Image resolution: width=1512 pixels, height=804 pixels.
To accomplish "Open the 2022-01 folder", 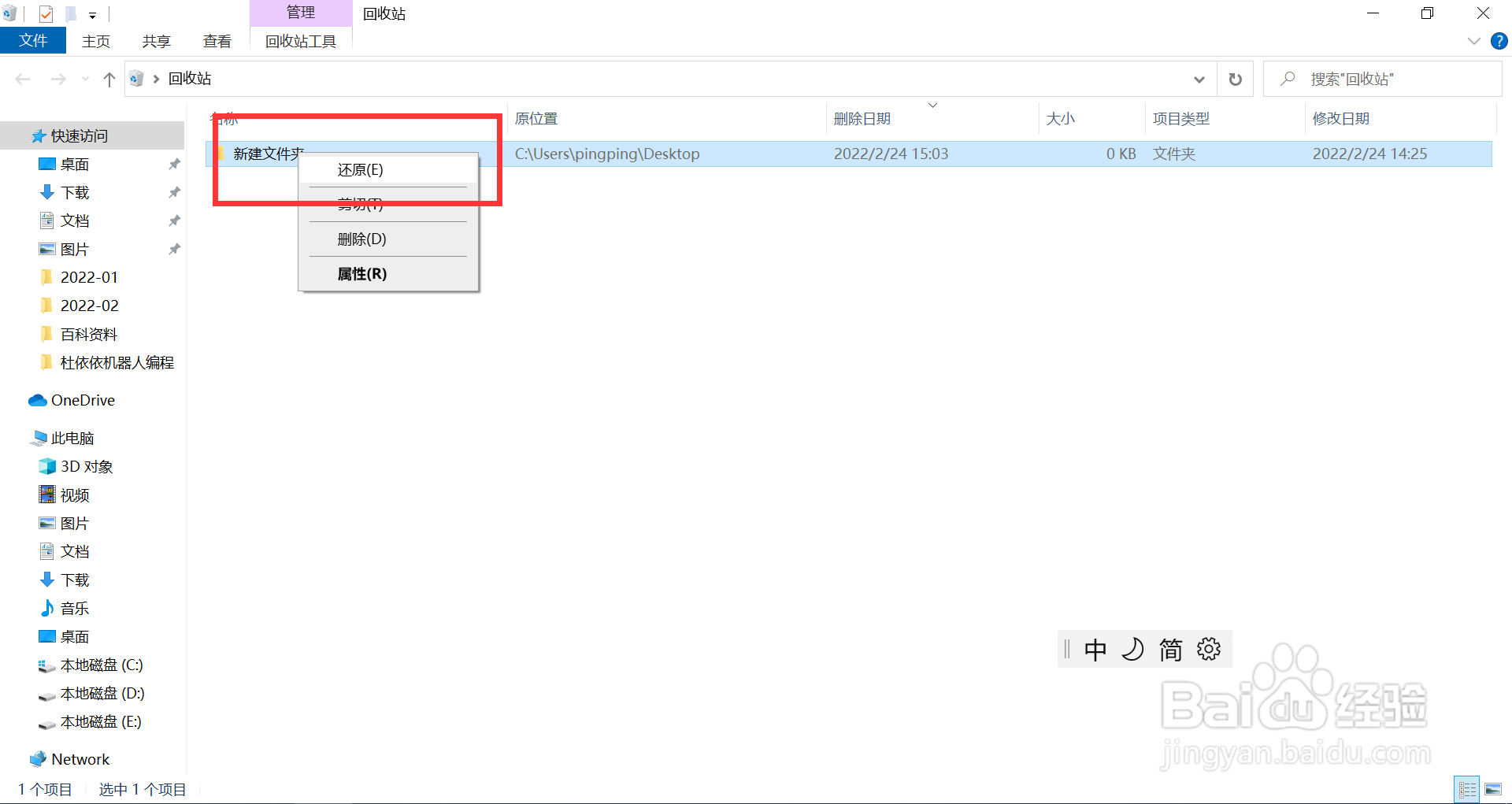I will click(x=89, y=278).
